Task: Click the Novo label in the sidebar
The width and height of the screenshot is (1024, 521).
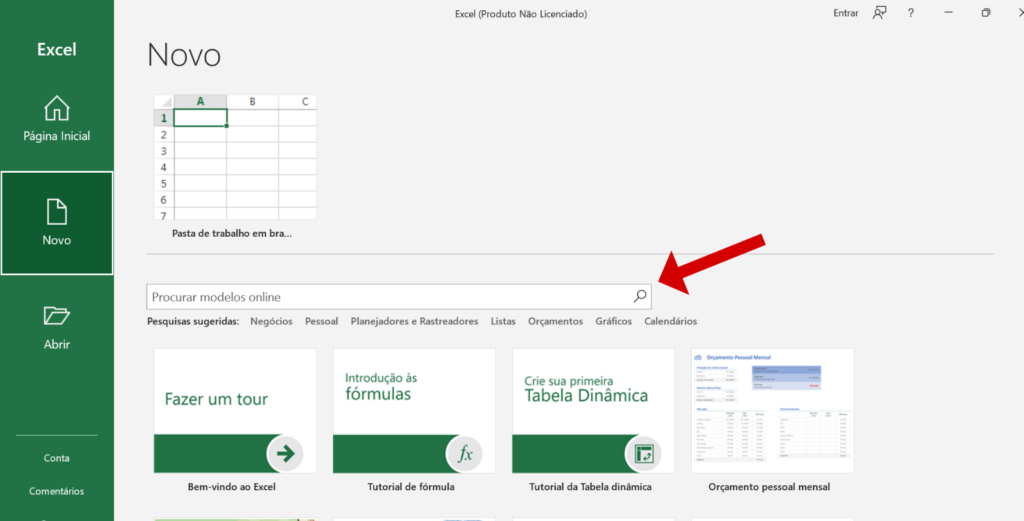Action: tap(57, 240)
